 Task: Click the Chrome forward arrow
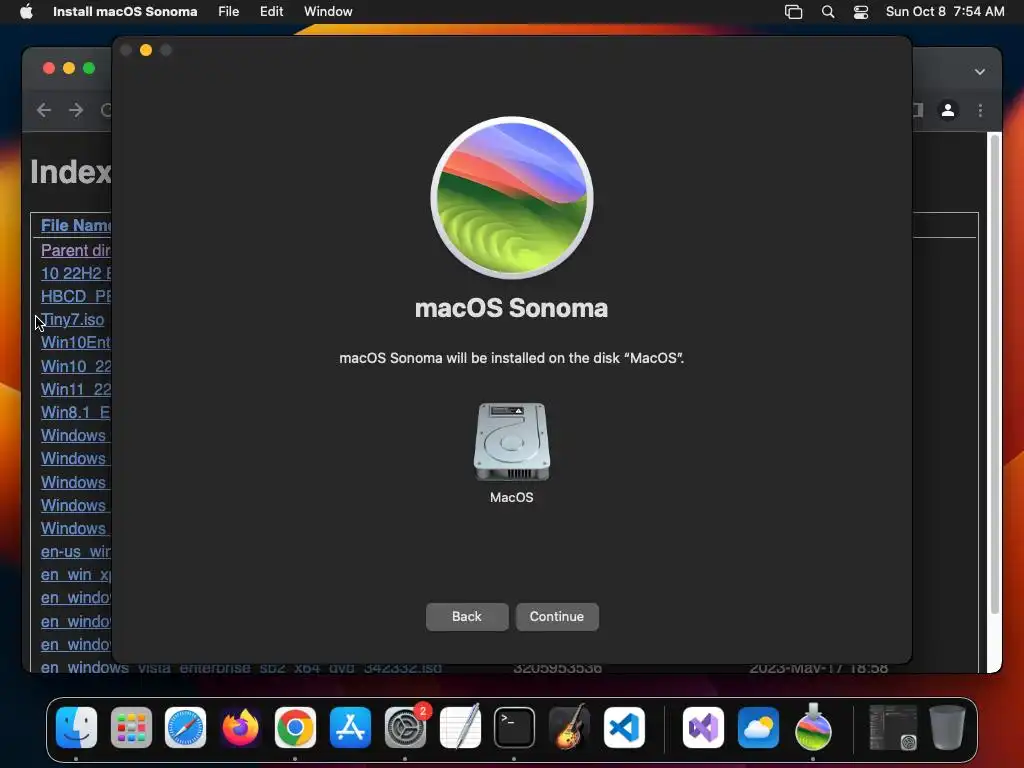(x=76, y=110)
